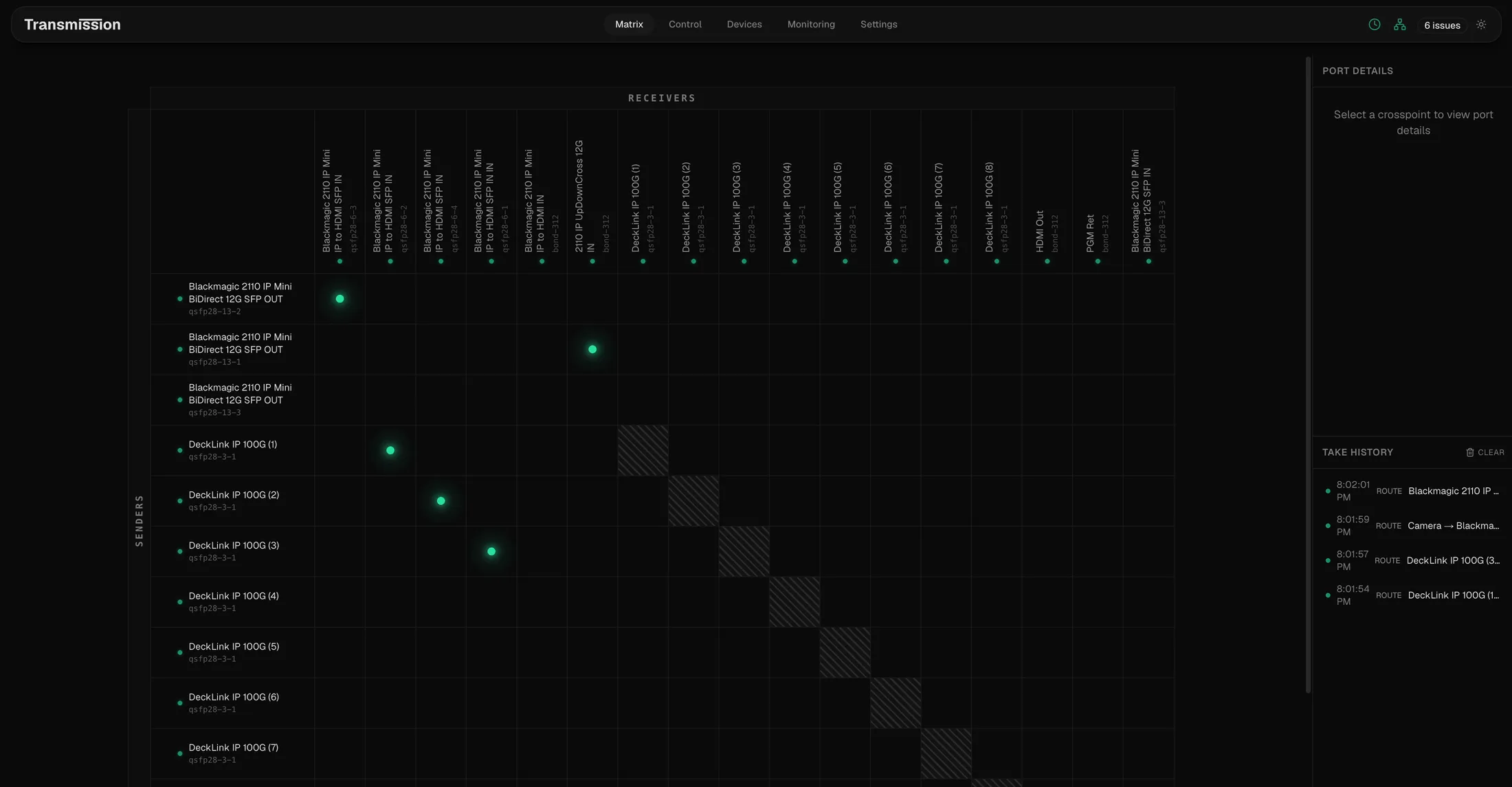Click status dot beside DeckLink IP 100G (2) sender
This screenshot has width=1512, height=787.
point(180,501)
